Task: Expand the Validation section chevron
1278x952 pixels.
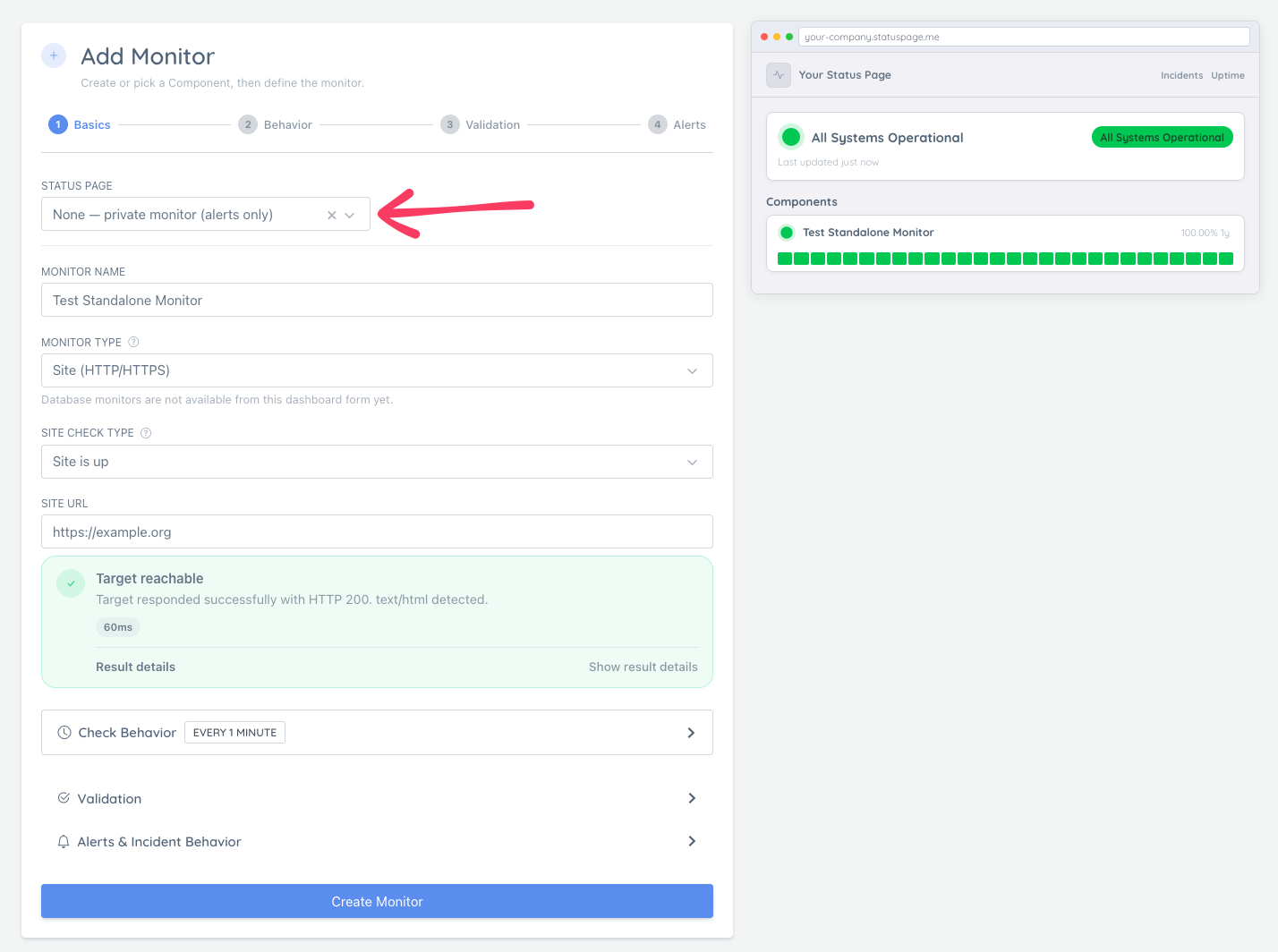Action: point(691,798)
